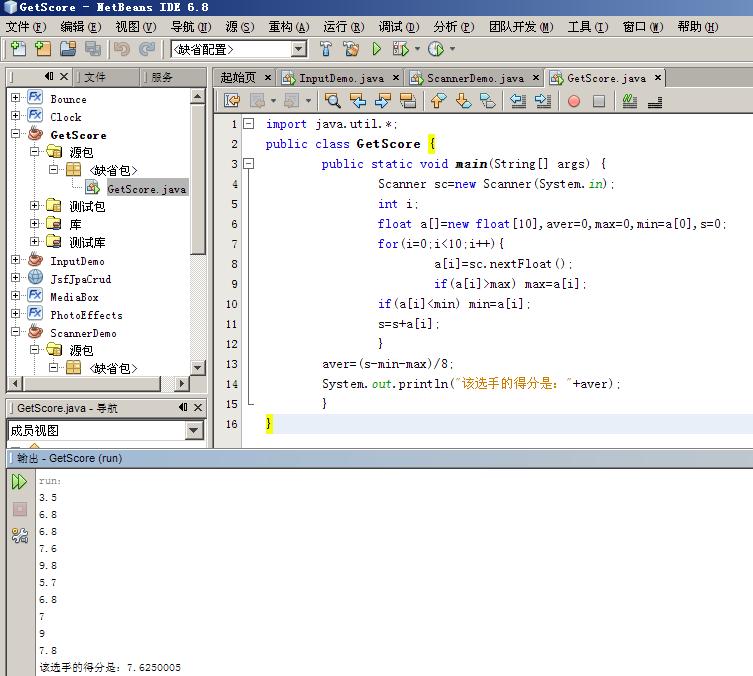Image resolution: width=753 pixels, height=676 pixels.
Task: Click the Build Project hammer icon
Action: coord(326,48)
